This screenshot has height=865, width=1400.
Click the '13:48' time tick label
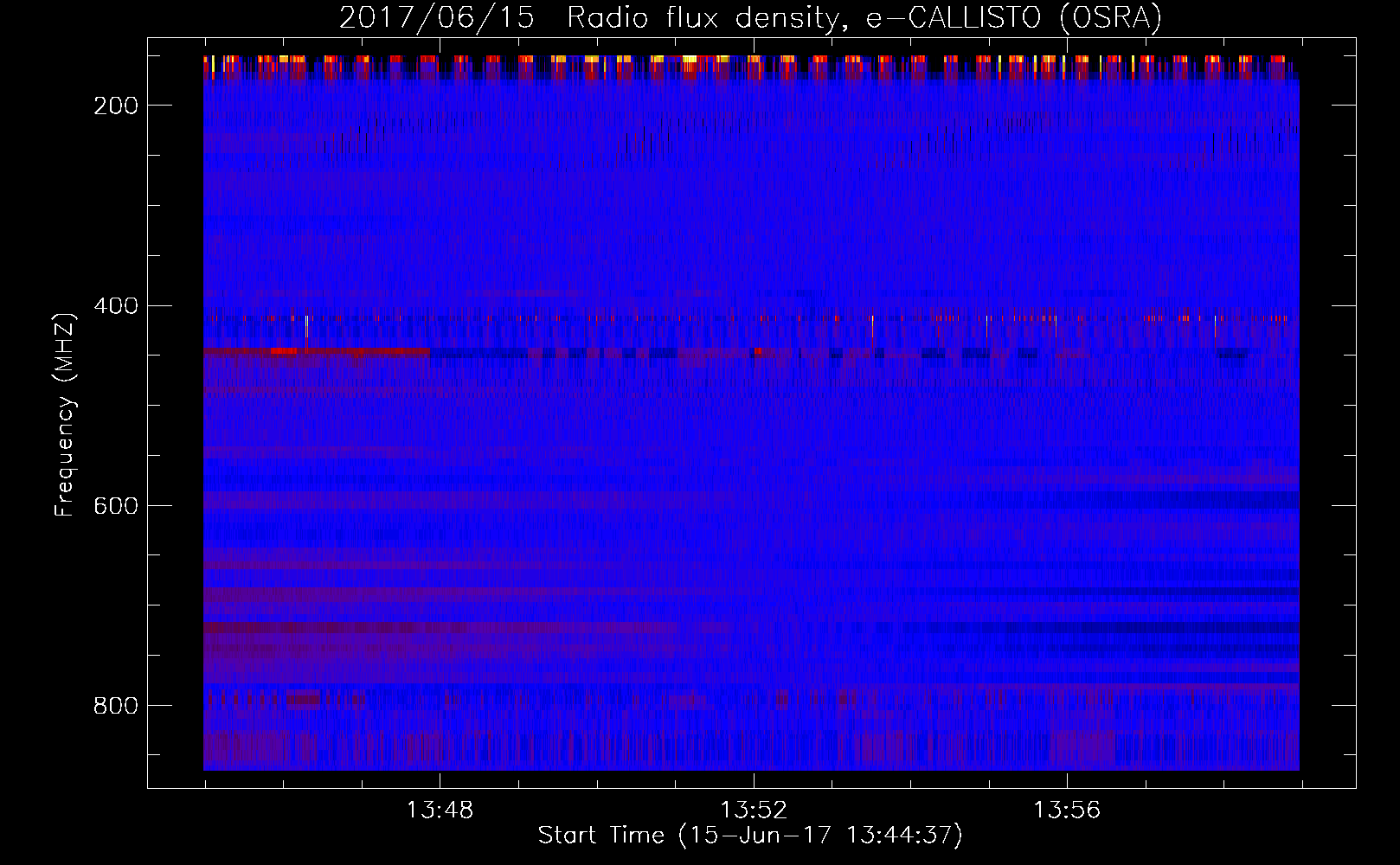coord(440,811)
